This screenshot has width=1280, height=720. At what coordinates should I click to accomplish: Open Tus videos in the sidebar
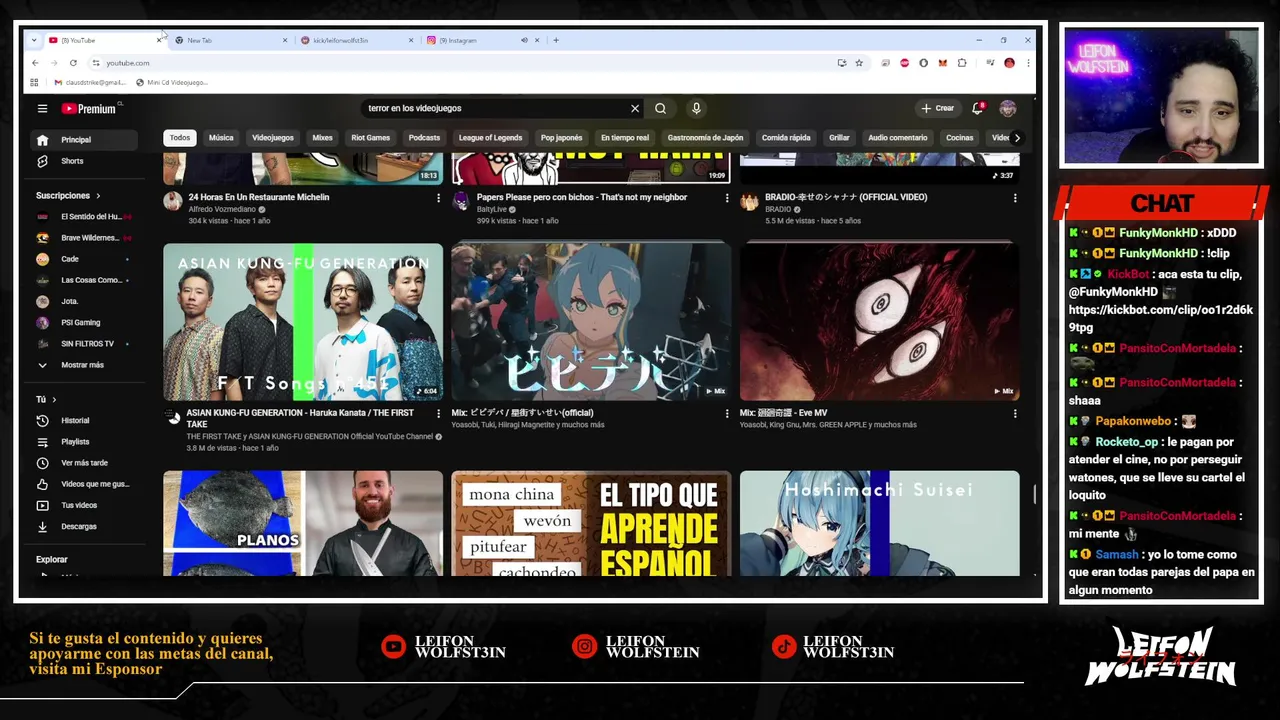click(x=83, y=505)
